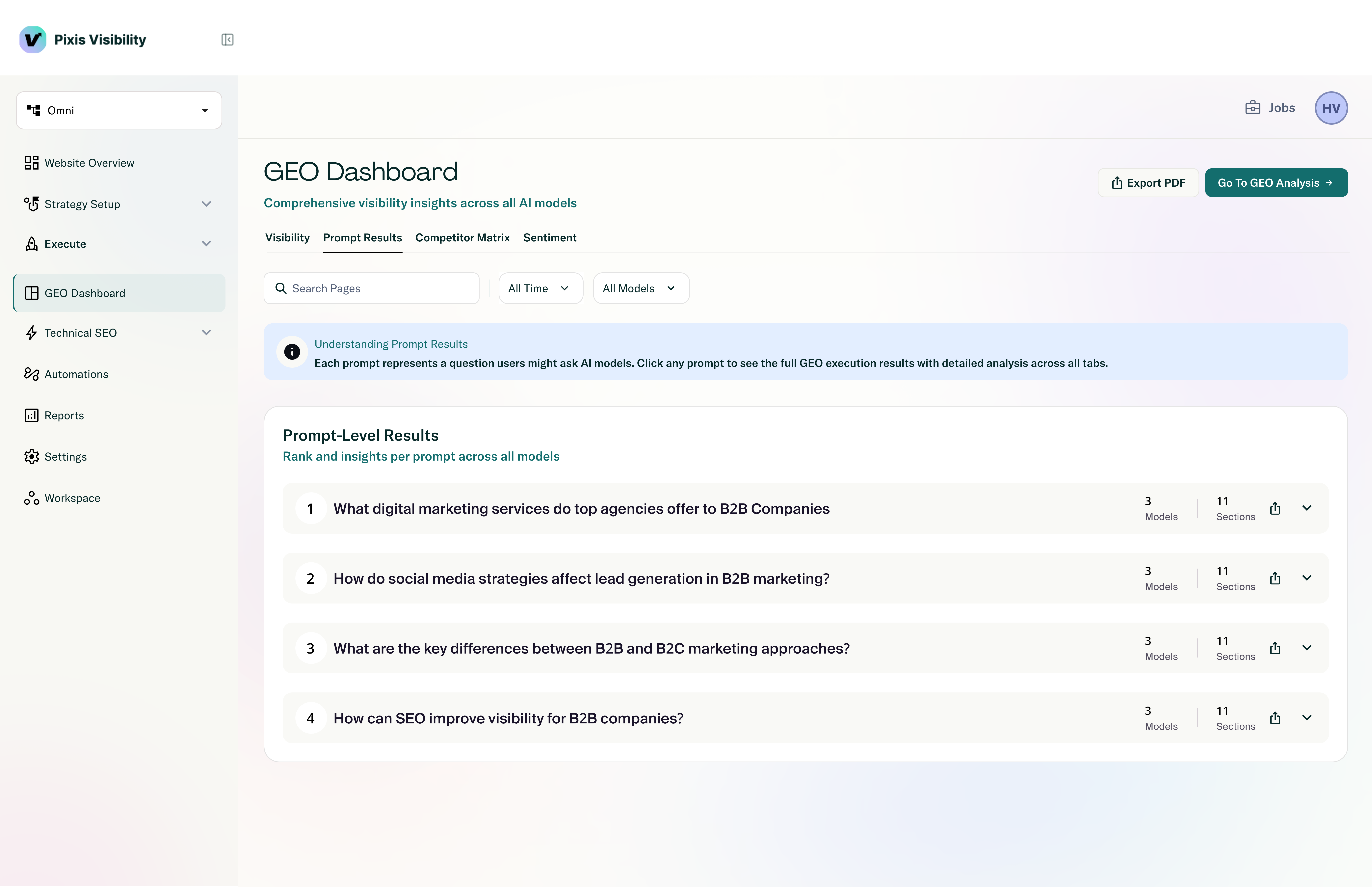This screenshot has width=1372, height=887.
Task: Open the All Time filter dropdown
Action: pos(540,289)
